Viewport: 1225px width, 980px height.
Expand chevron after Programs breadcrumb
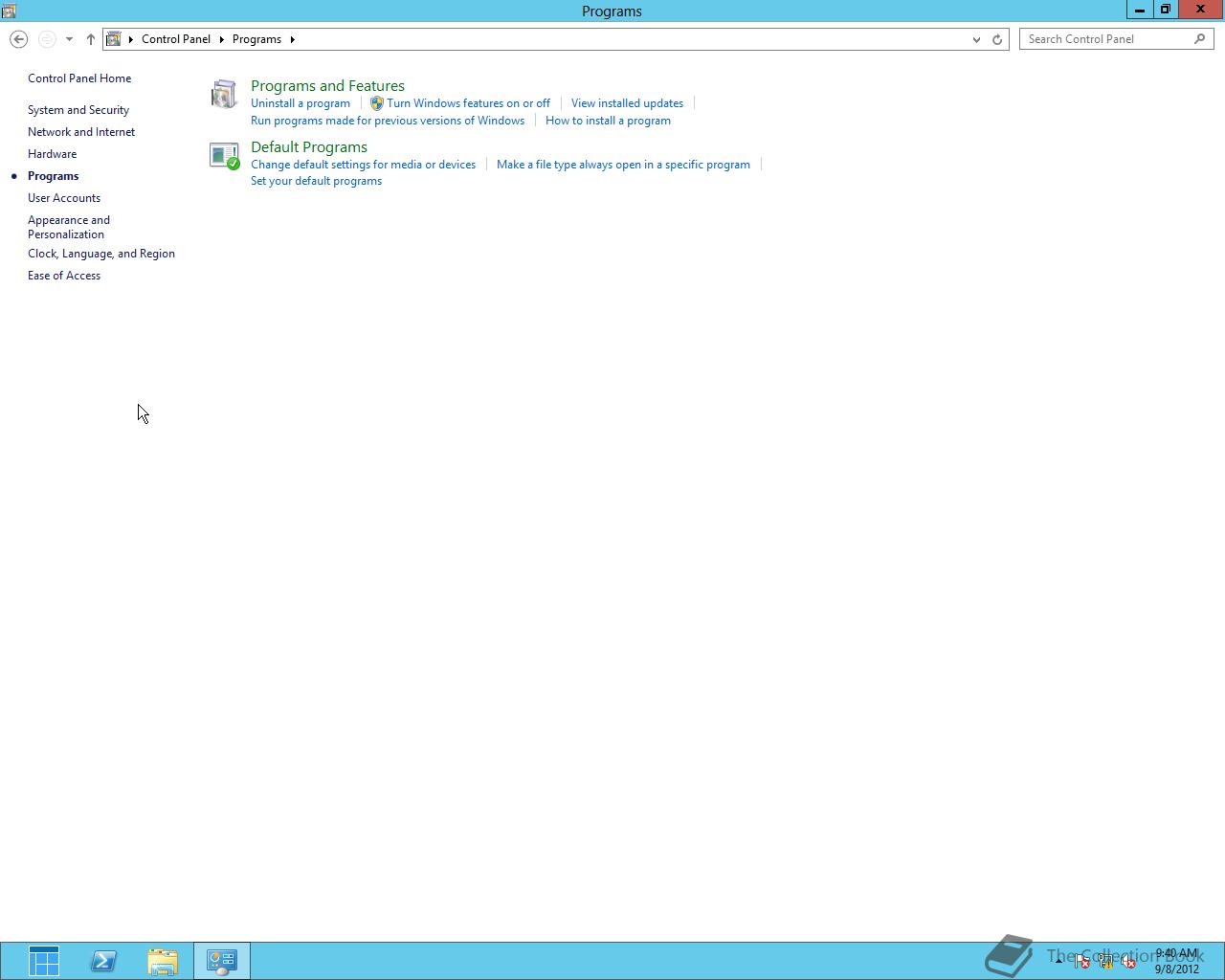[x=292, y=39]
